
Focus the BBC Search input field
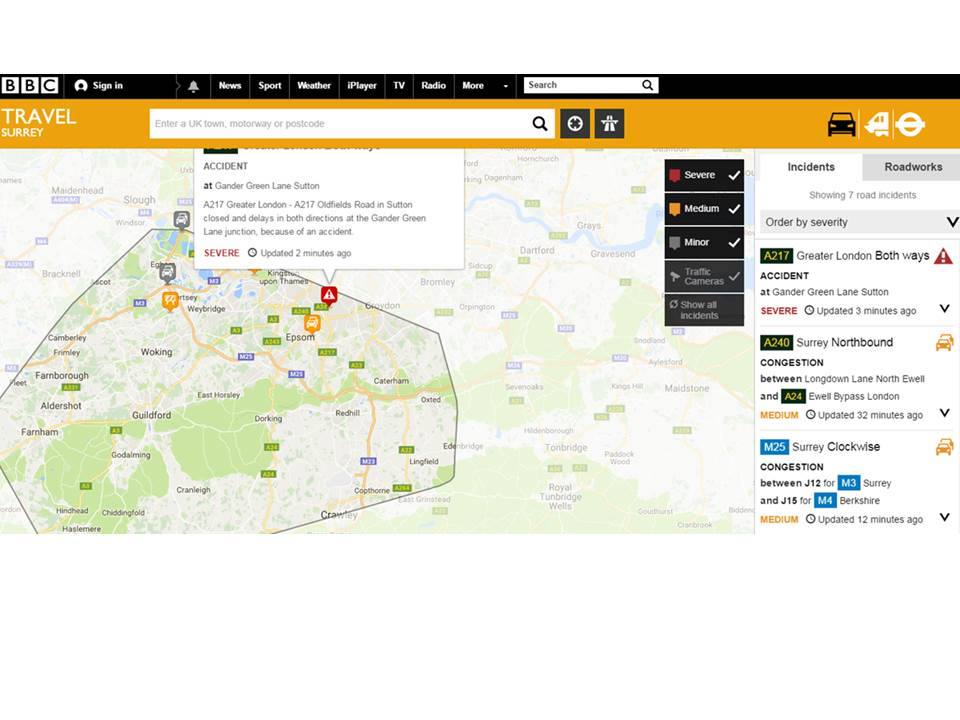tap(582, 85)
